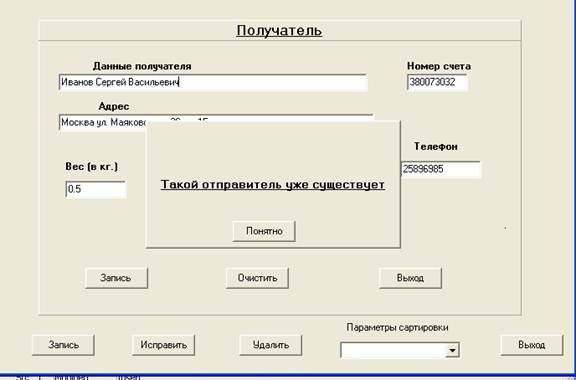Click the Получатель heading

point(279,31)
